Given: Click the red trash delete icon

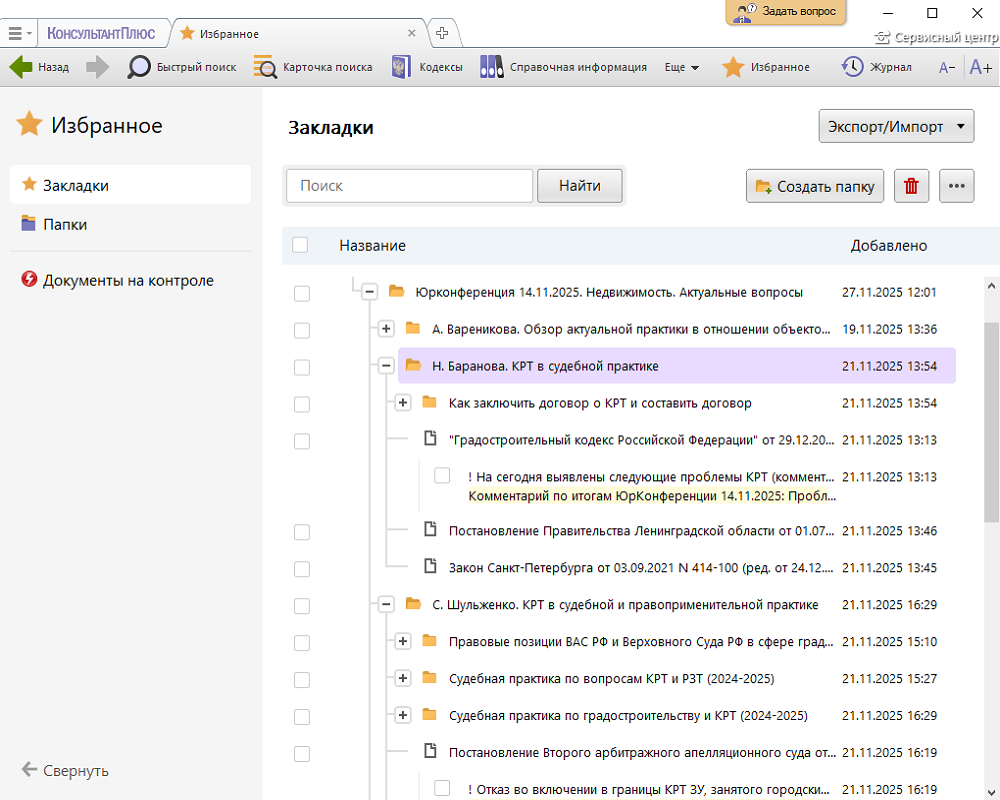Looking at the screenshot, I should (x=911, y=186).
